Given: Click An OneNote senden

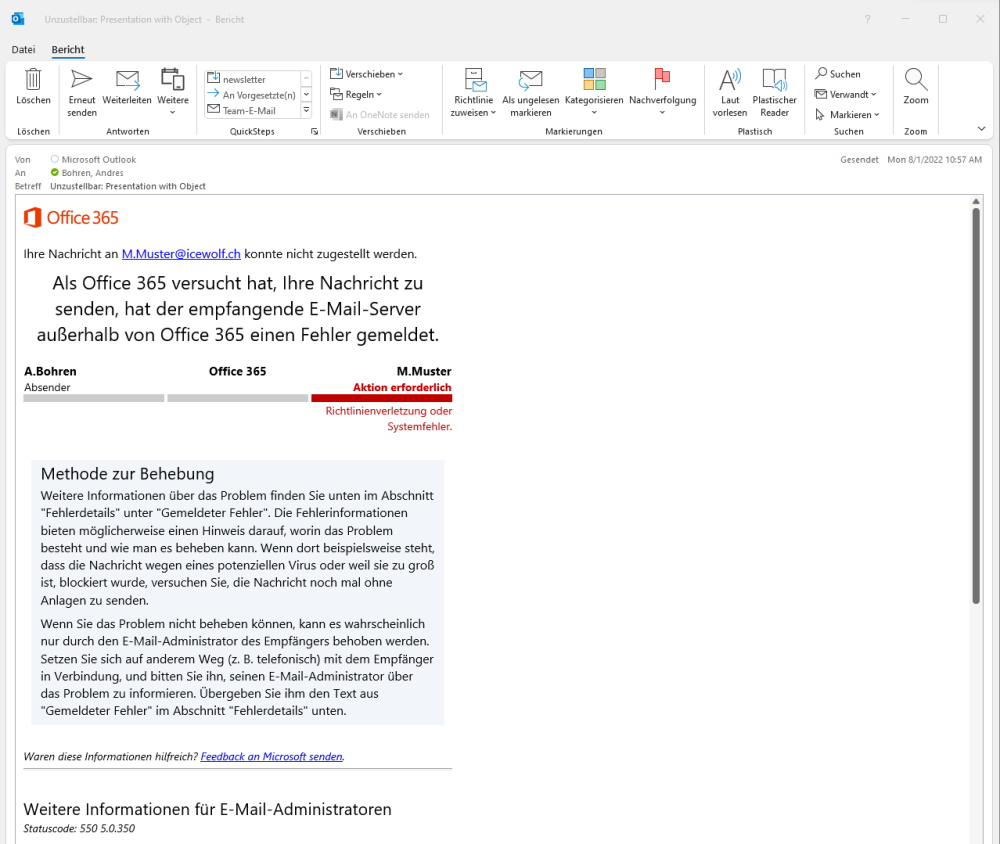Looking at the screenshot, I should (380, 115).
